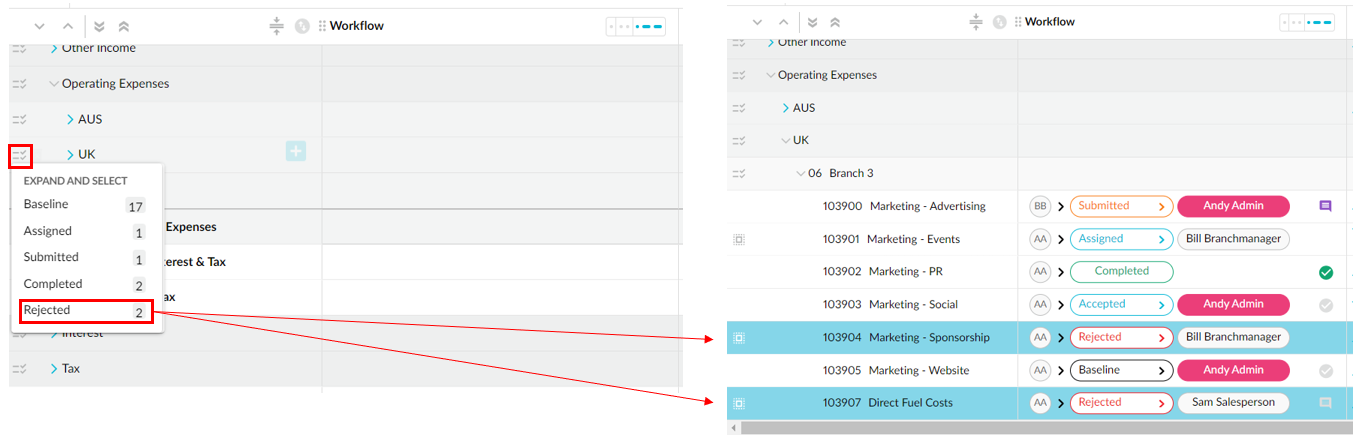Click the Submitted status pill for Marketing - Advertising
The height and width of the screenshot is (435, 1357).
(1120, 206)
